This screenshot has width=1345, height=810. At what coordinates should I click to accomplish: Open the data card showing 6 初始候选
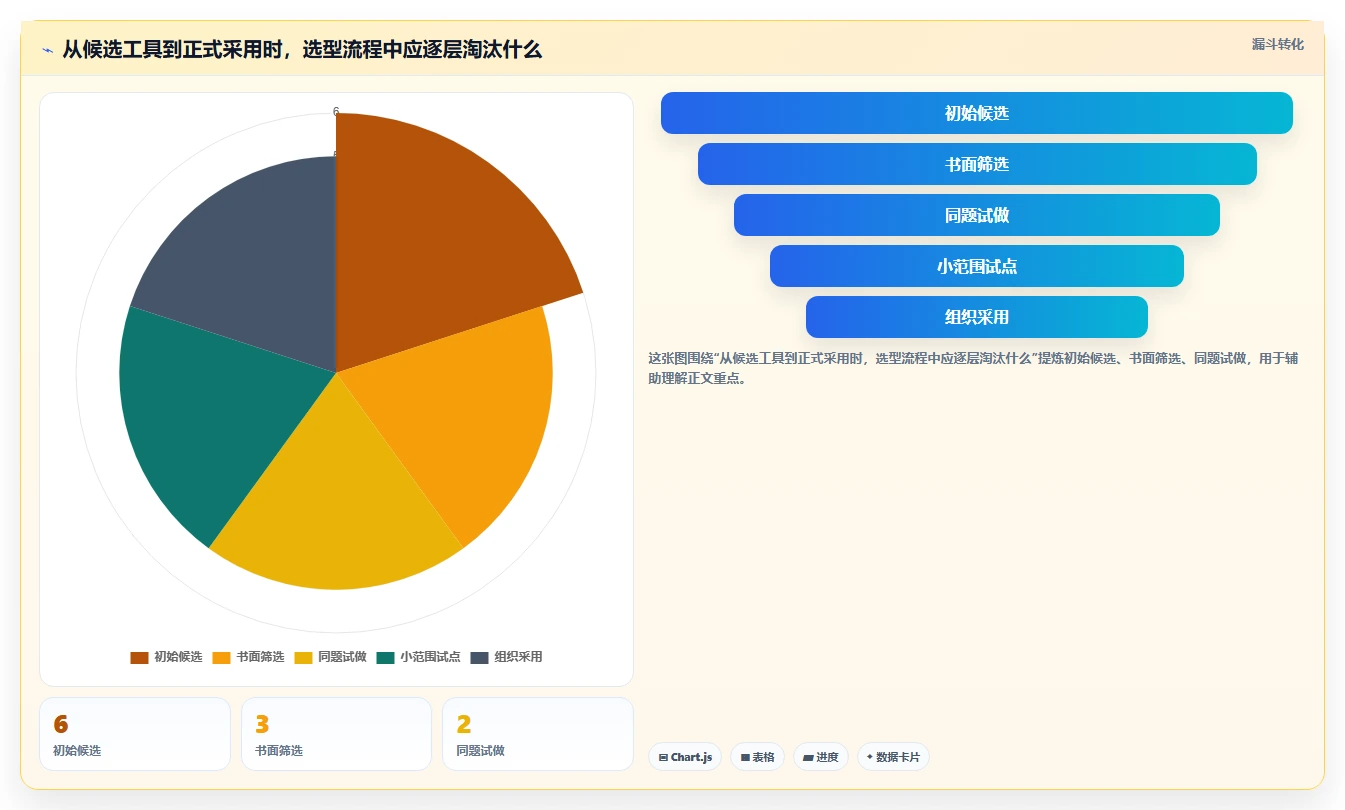tap(135, 734)
